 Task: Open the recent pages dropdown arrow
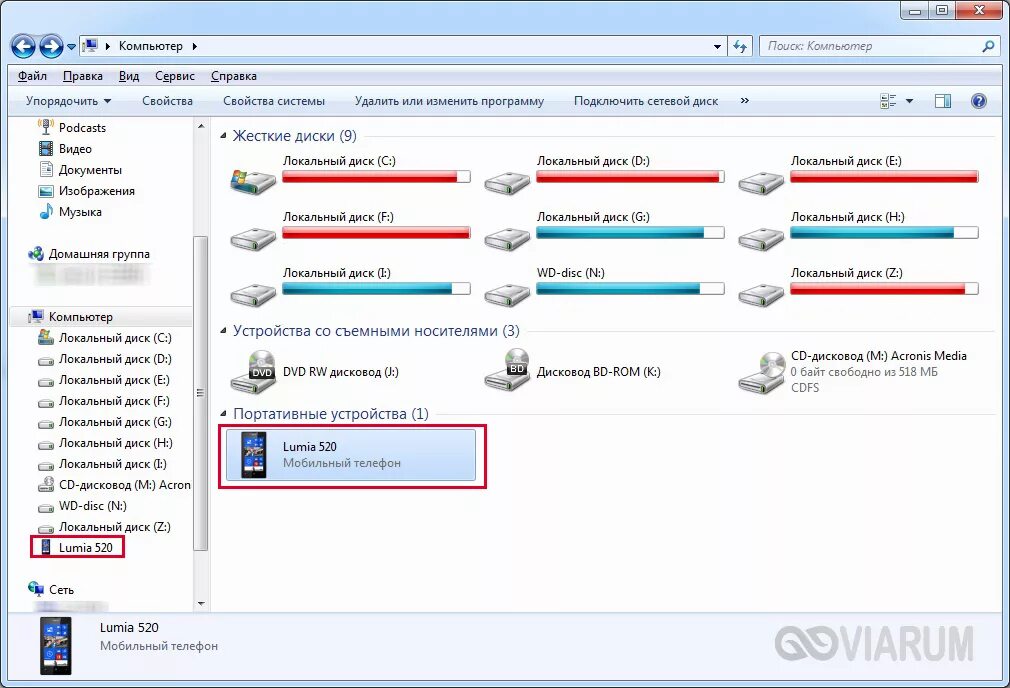point(71,47)
